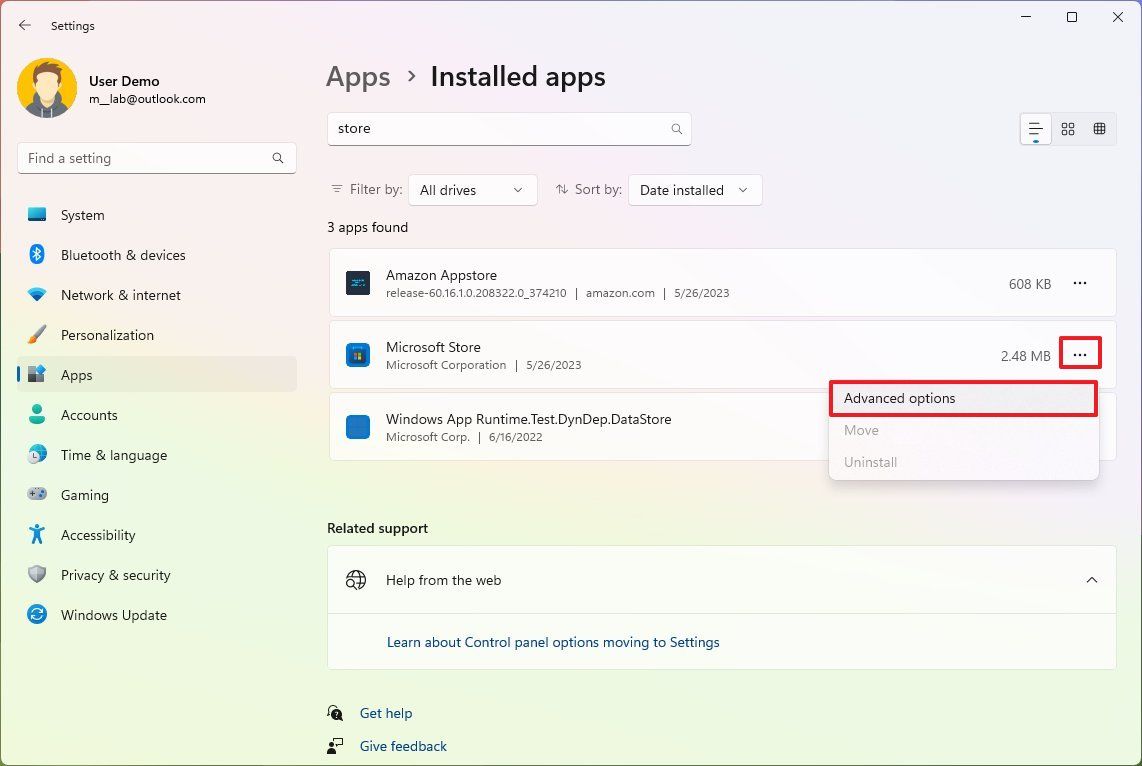Click the Installed apps search field
Screen dimensions: 1142x766
[508, 128]
